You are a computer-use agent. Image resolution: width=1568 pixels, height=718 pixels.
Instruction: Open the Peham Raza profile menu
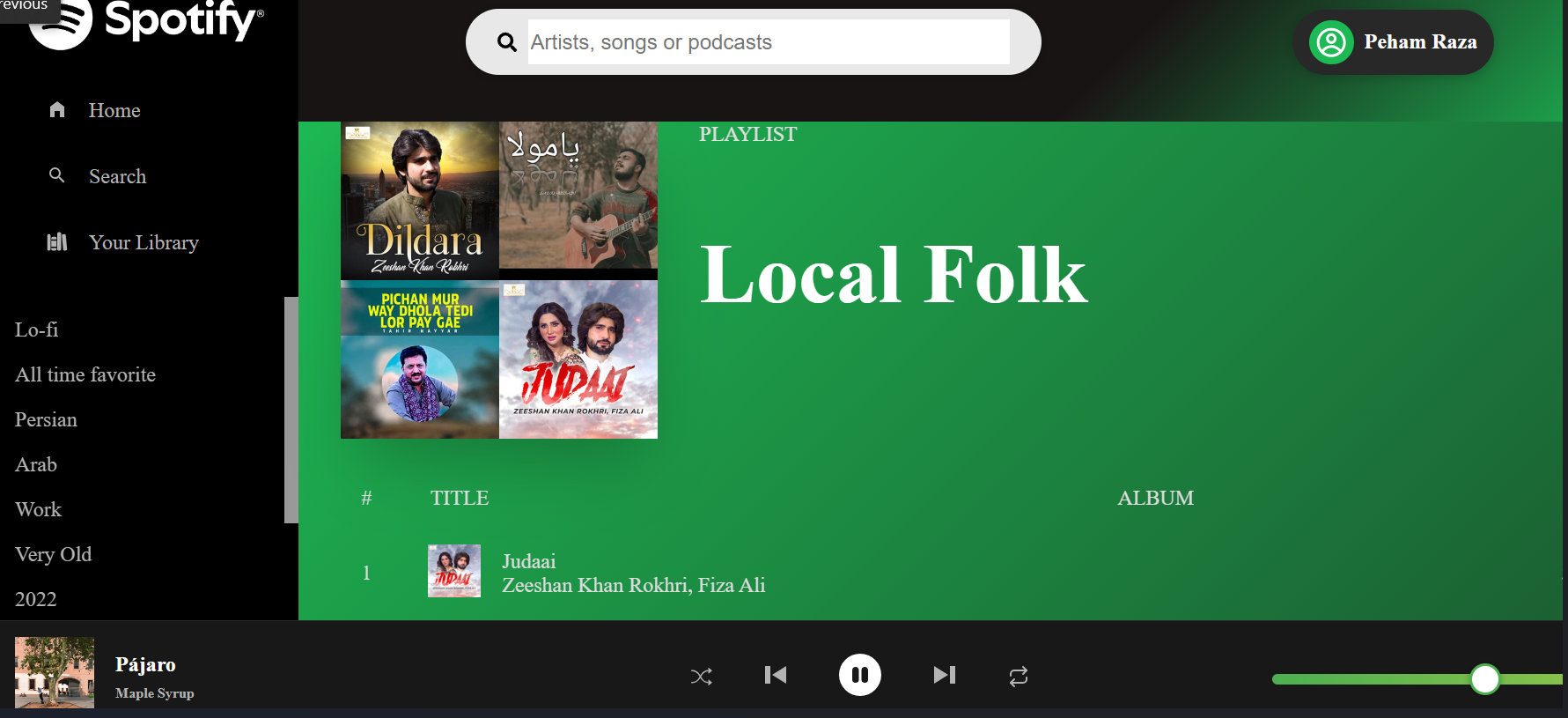click(x=1419, y=42)
